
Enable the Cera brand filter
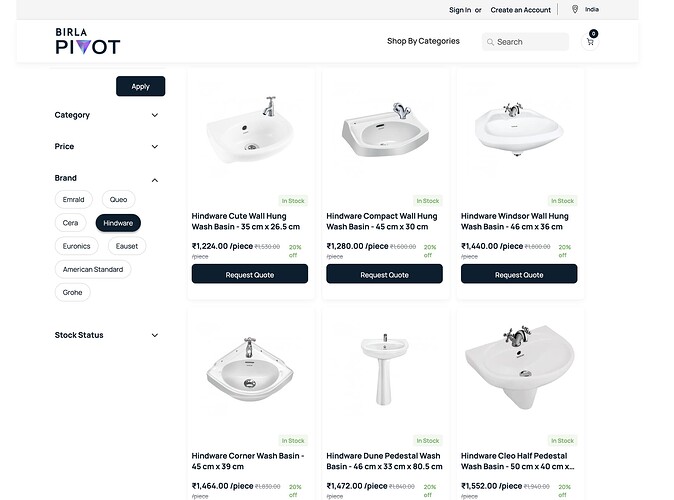tap(70, 223)
